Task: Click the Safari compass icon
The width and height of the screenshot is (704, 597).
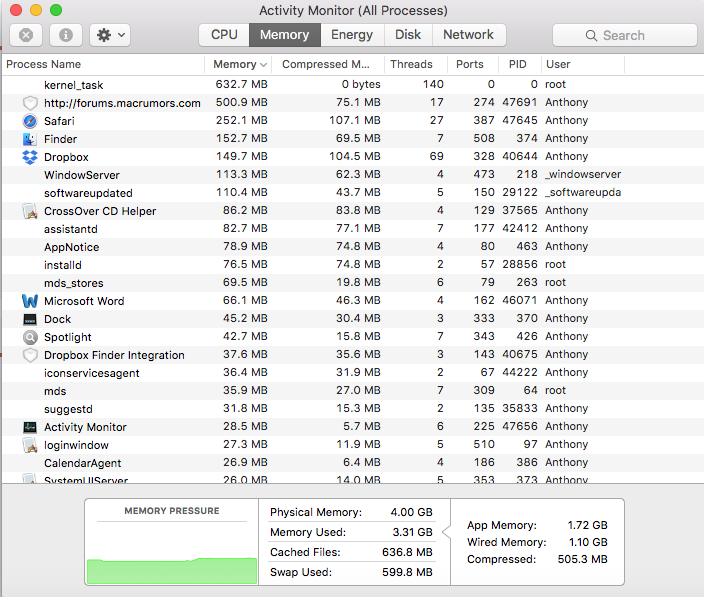Action: (x=30, y=121)
